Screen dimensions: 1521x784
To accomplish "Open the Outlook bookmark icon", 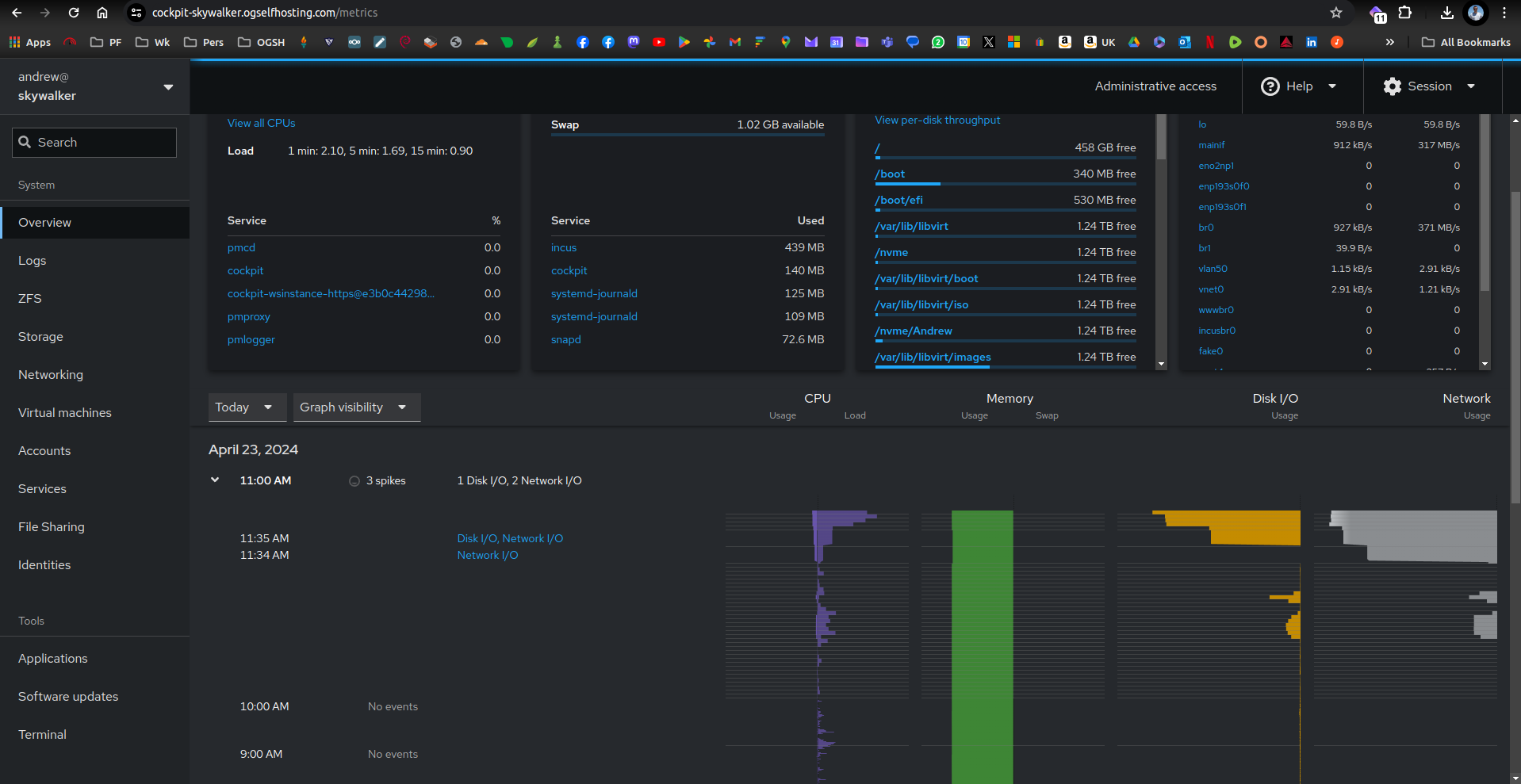I will click(x=1185, y=42).
